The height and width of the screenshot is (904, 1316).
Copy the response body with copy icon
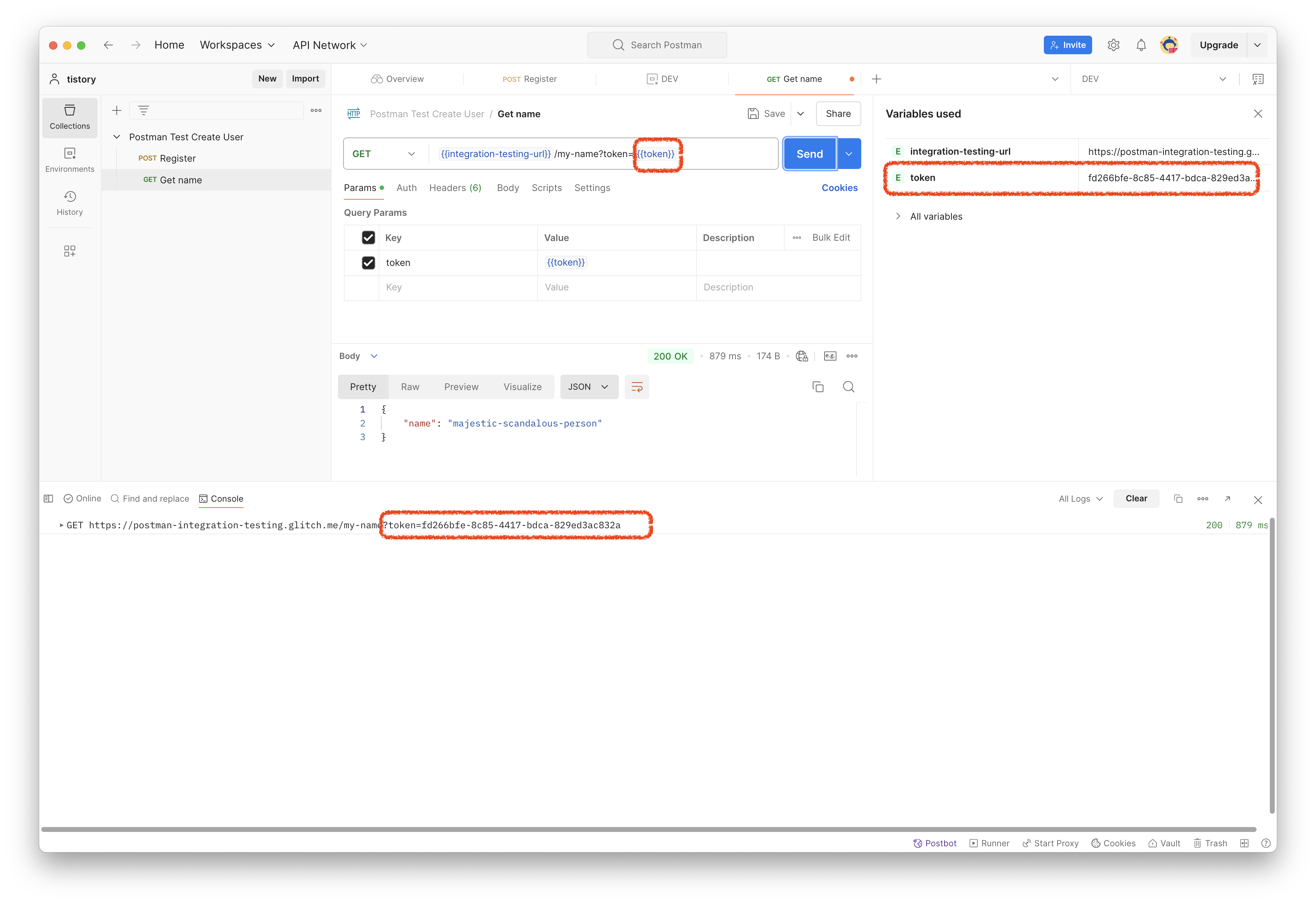[x=818, y=387]
